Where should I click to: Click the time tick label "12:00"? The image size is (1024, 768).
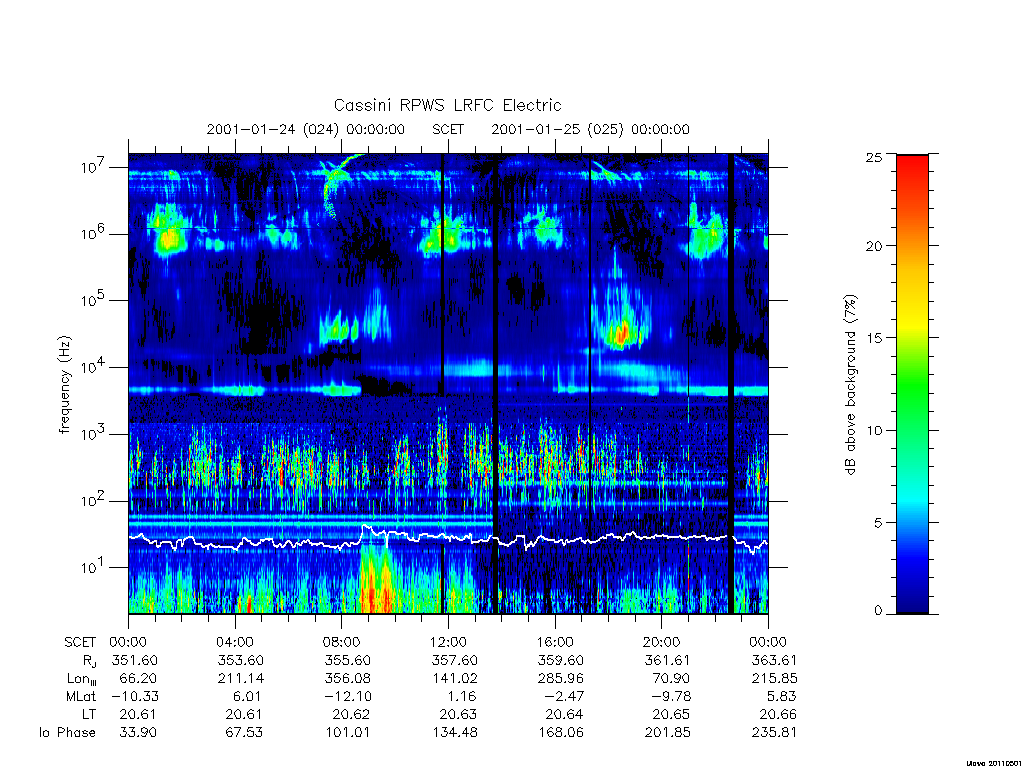tap(449, 642)
